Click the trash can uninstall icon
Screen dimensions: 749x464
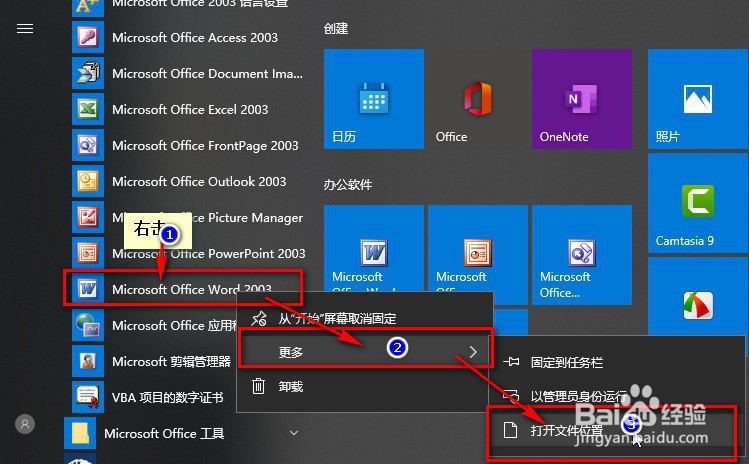coord(258,386)
